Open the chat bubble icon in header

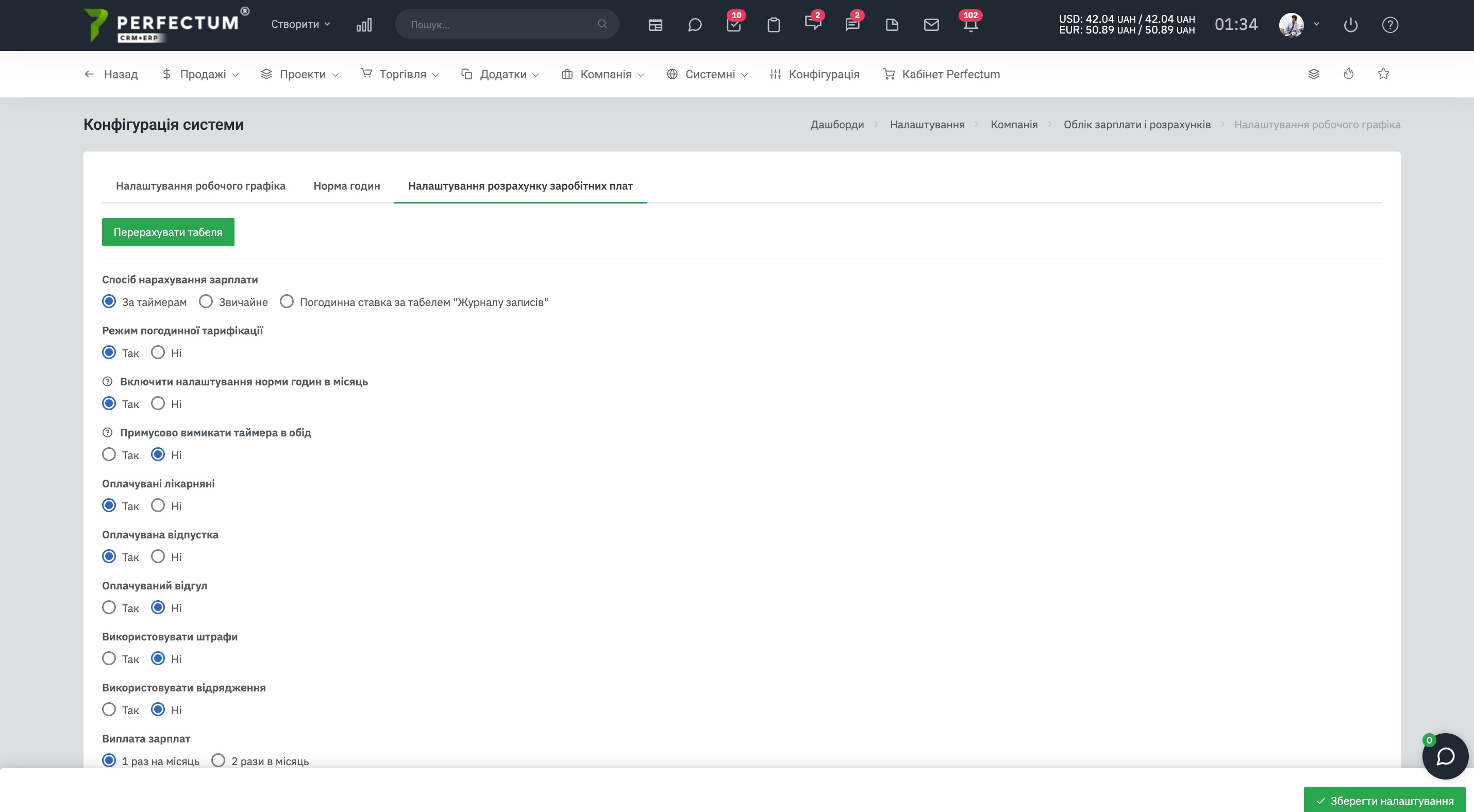[695, 25]
